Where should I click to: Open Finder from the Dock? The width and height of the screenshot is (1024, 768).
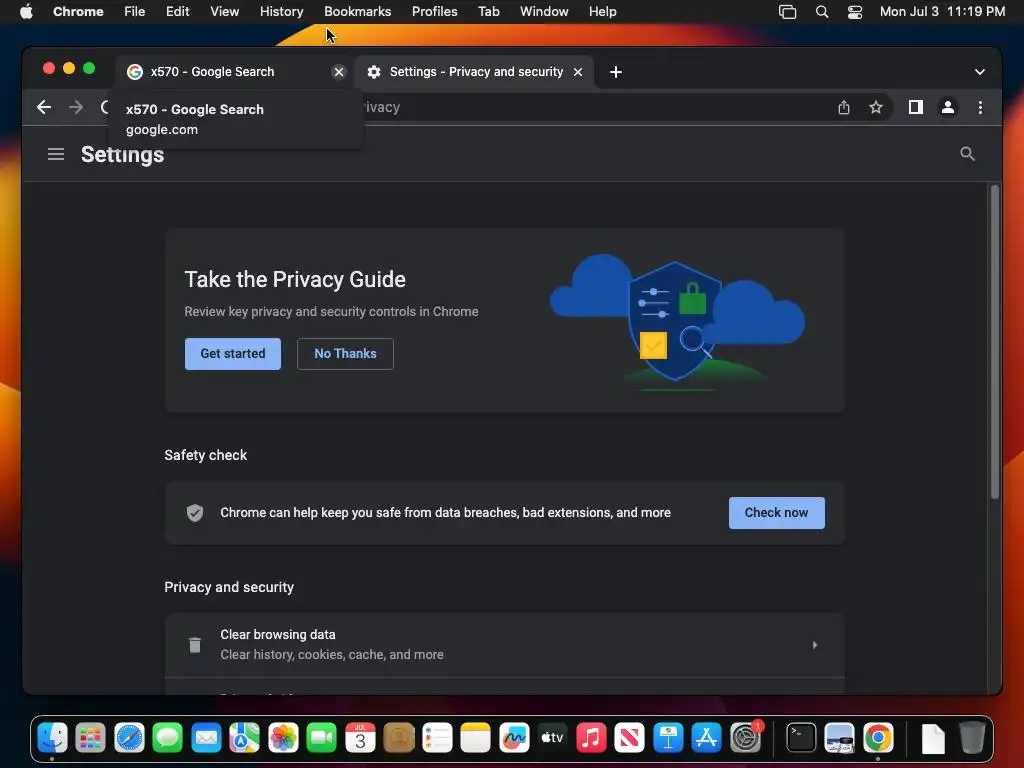point(52,739)
